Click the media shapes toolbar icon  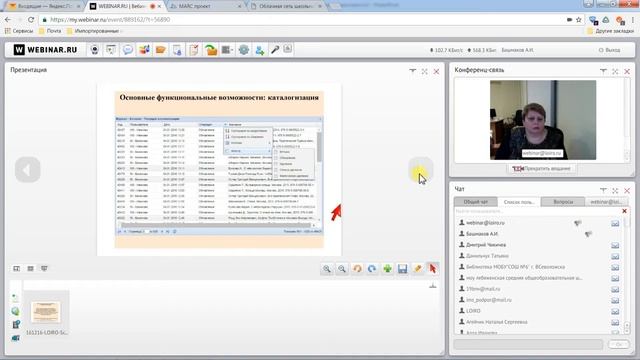pyautogui.click(x=144, y=50)
